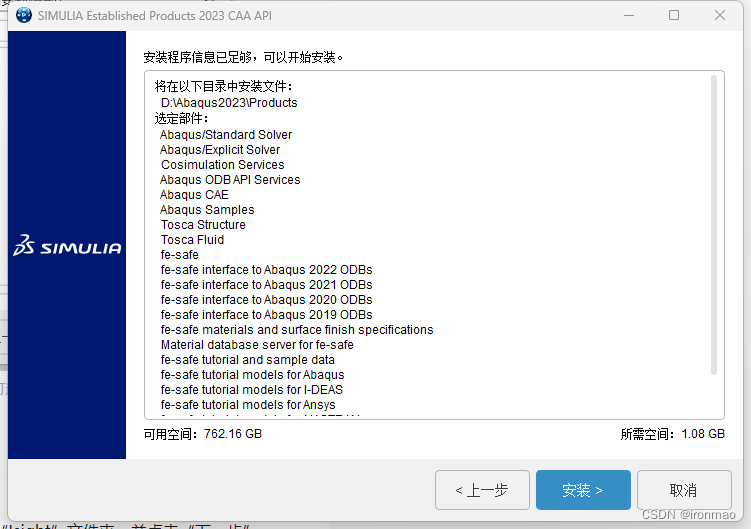
Task: Click fe-safe tutorial models for I-DEAS
Action: click(252, 390)
